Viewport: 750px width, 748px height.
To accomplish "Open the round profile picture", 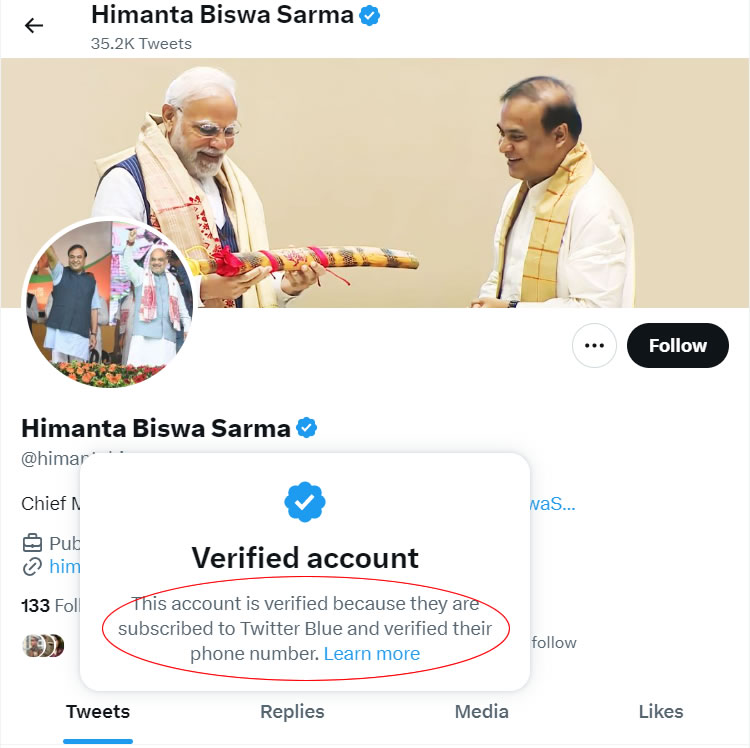I will pyautogui.click(x=109, y=303).
